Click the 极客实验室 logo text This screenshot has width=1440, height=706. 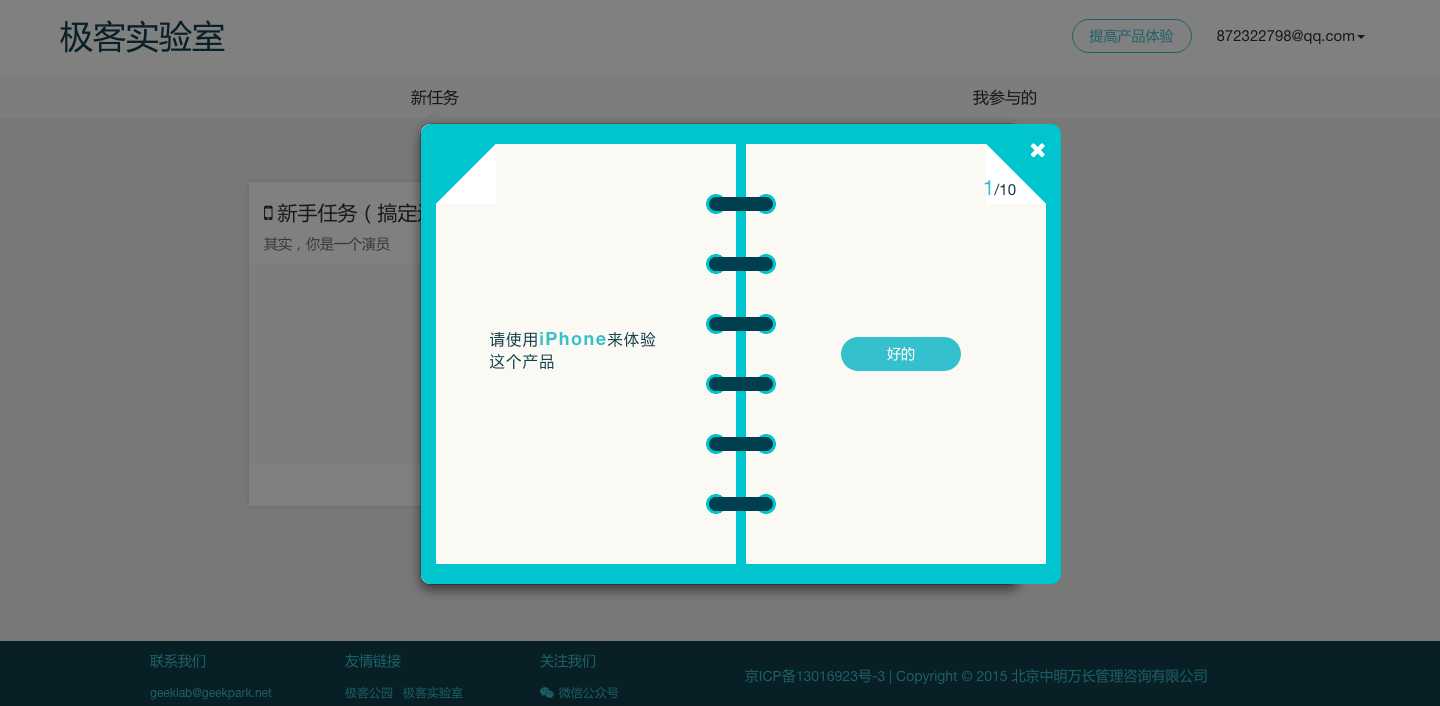point(142,37)
